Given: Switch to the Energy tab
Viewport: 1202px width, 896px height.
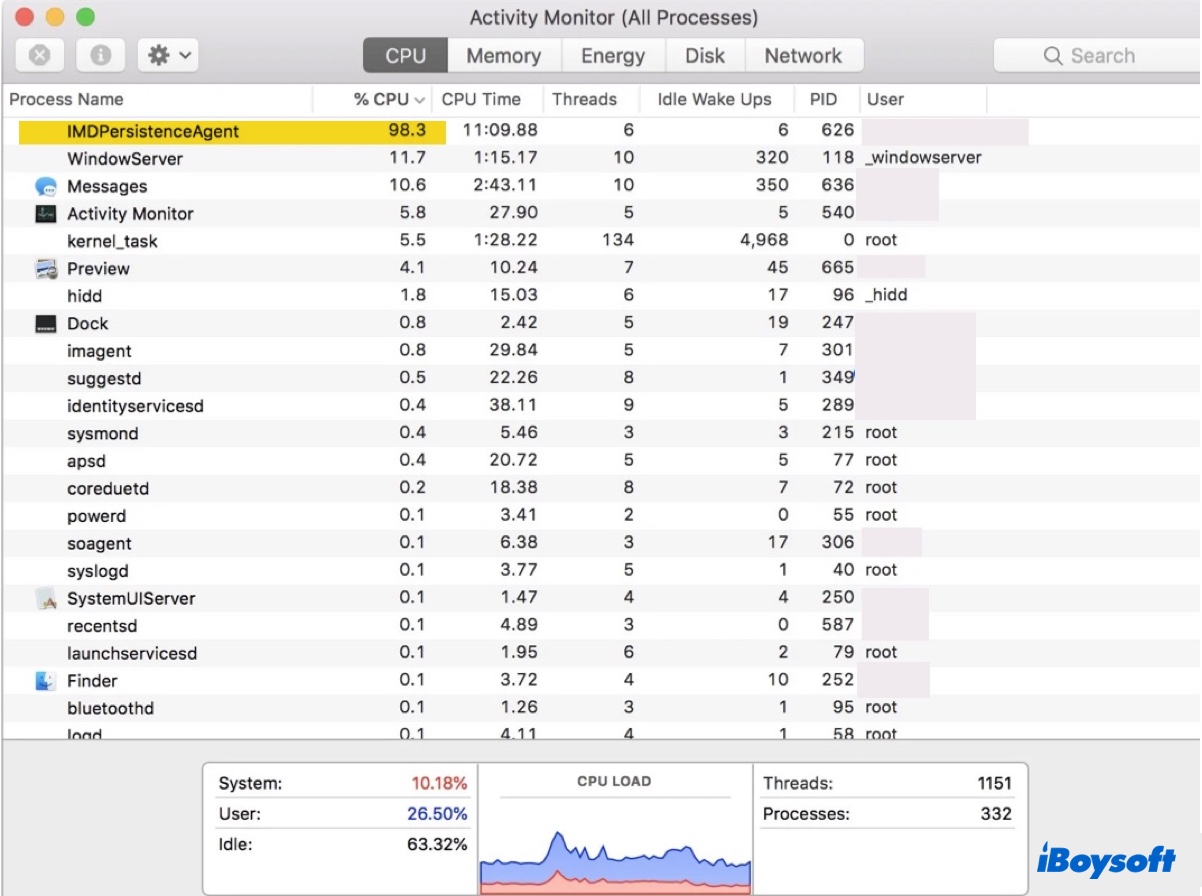Looking at the screenshot, I should (x=612, y=56).
